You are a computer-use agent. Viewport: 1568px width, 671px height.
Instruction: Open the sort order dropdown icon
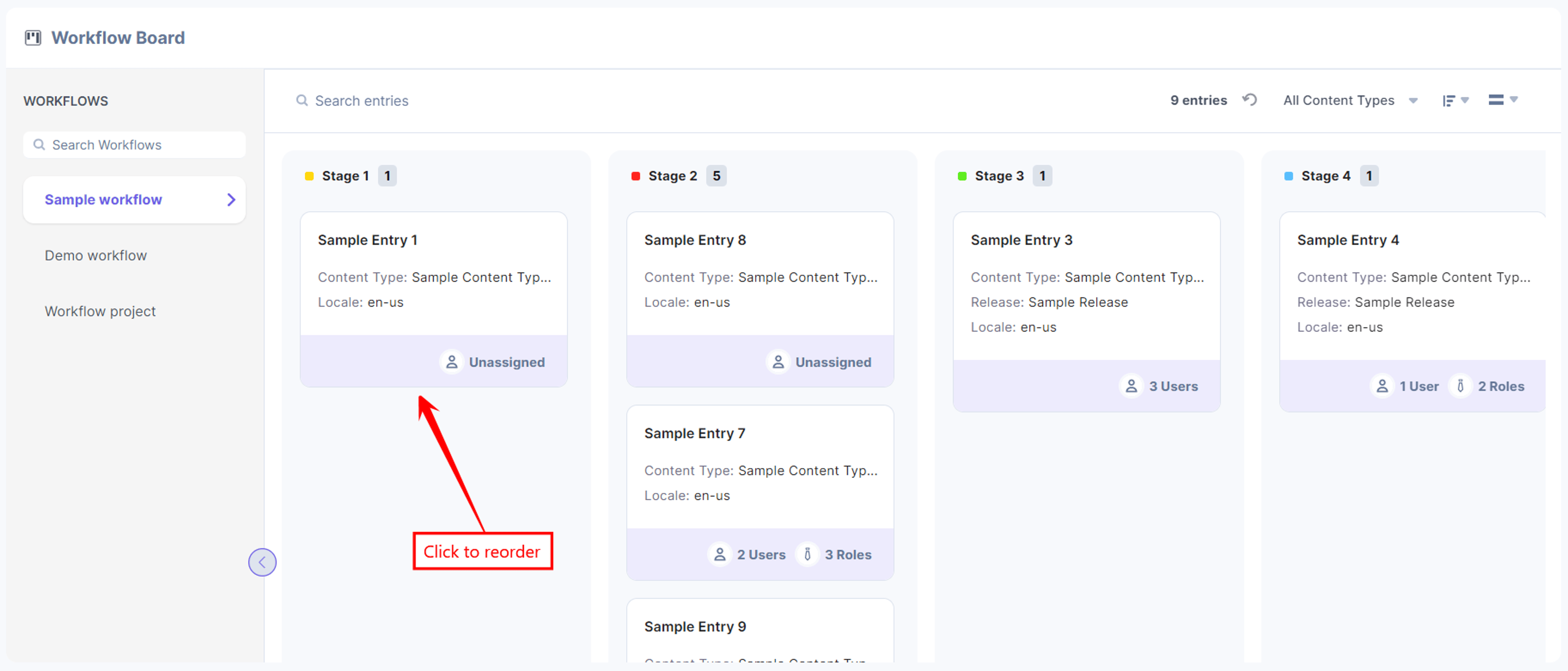click(x=1455, y=100)
